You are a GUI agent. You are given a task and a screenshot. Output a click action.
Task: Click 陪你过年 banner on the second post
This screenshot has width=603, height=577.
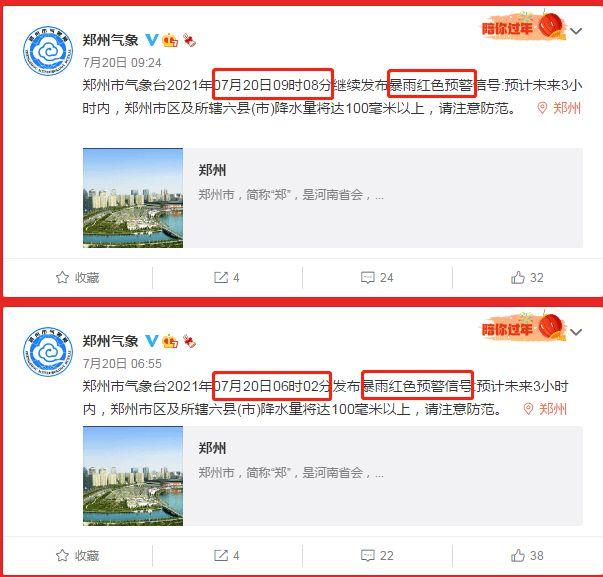pos(523,327)
